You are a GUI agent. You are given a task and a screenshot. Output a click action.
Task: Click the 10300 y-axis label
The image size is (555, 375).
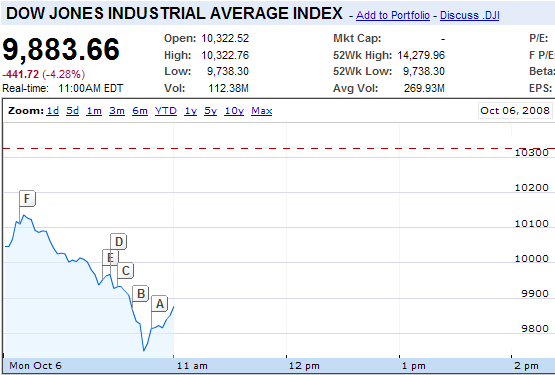pyautogui.click(x=531, y=153)
